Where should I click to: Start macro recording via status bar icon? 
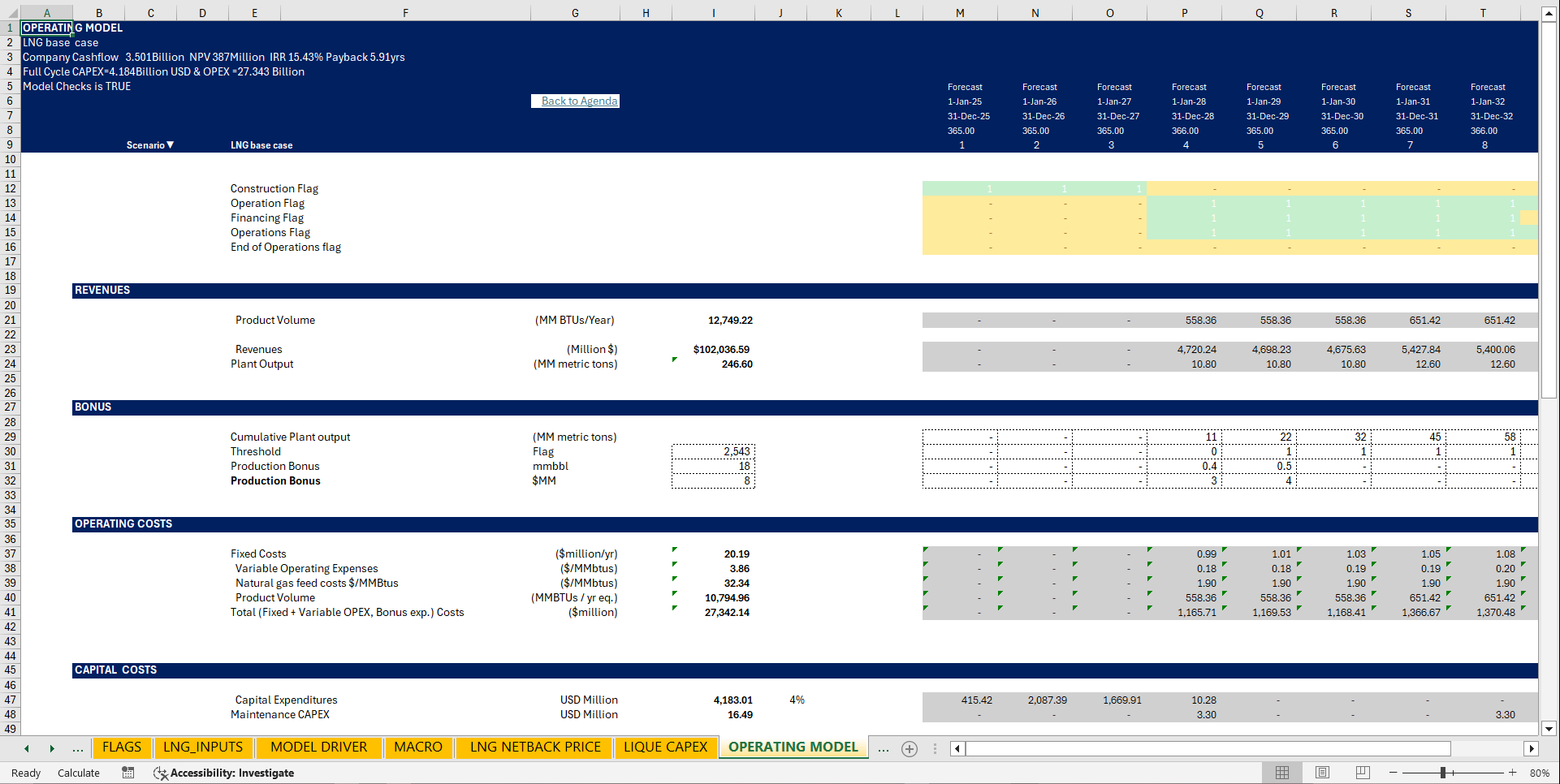tap(127, 773)
